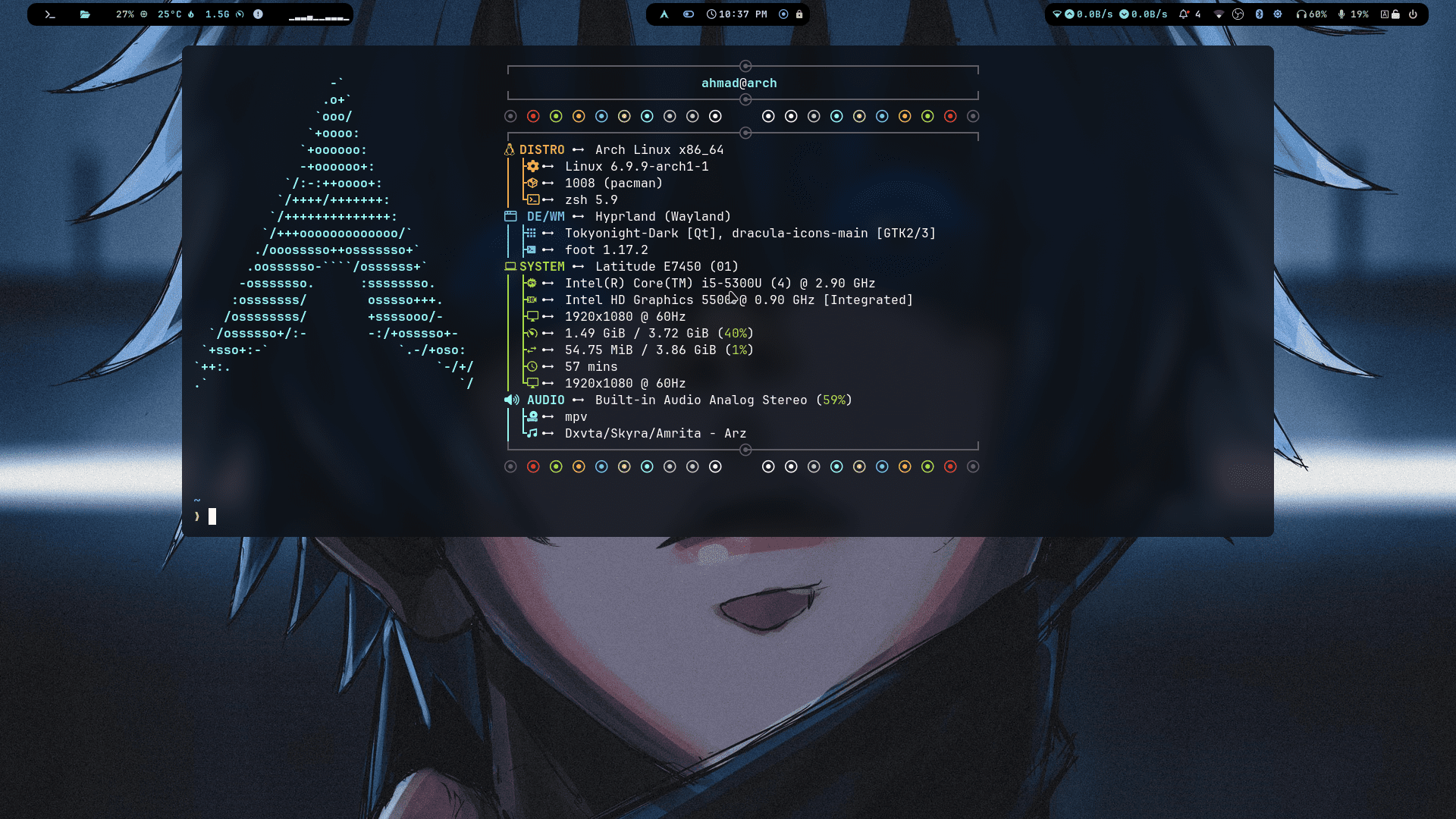Screen dimensions: 1456x819
Task: Click the OBS-style icon in system tray
Action: click(x=1238, y=14)
